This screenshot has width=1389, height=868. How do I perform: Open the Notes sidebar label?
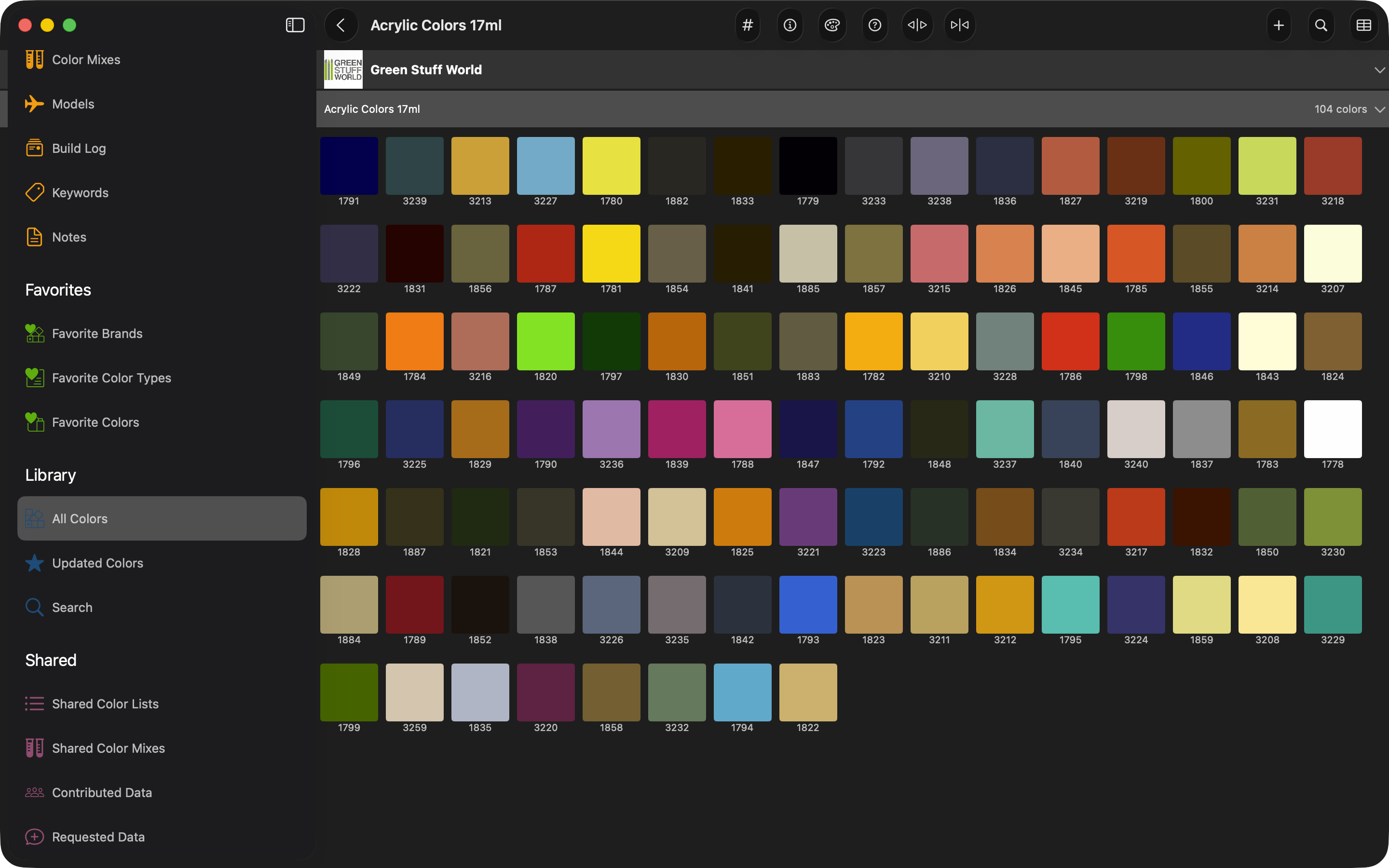pyautogui.click(x=69, y=237)
